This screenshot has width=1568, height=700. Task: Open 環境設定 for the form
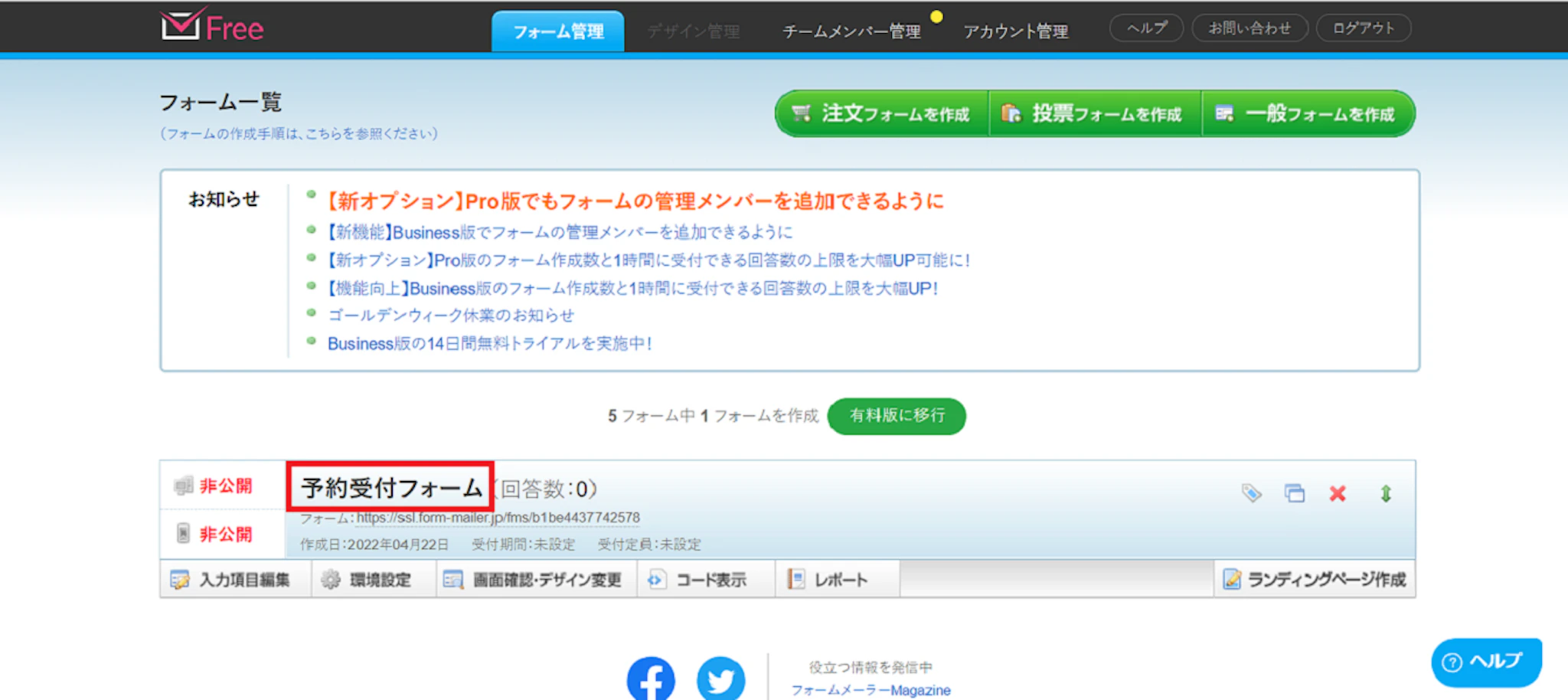click(372, 580)
